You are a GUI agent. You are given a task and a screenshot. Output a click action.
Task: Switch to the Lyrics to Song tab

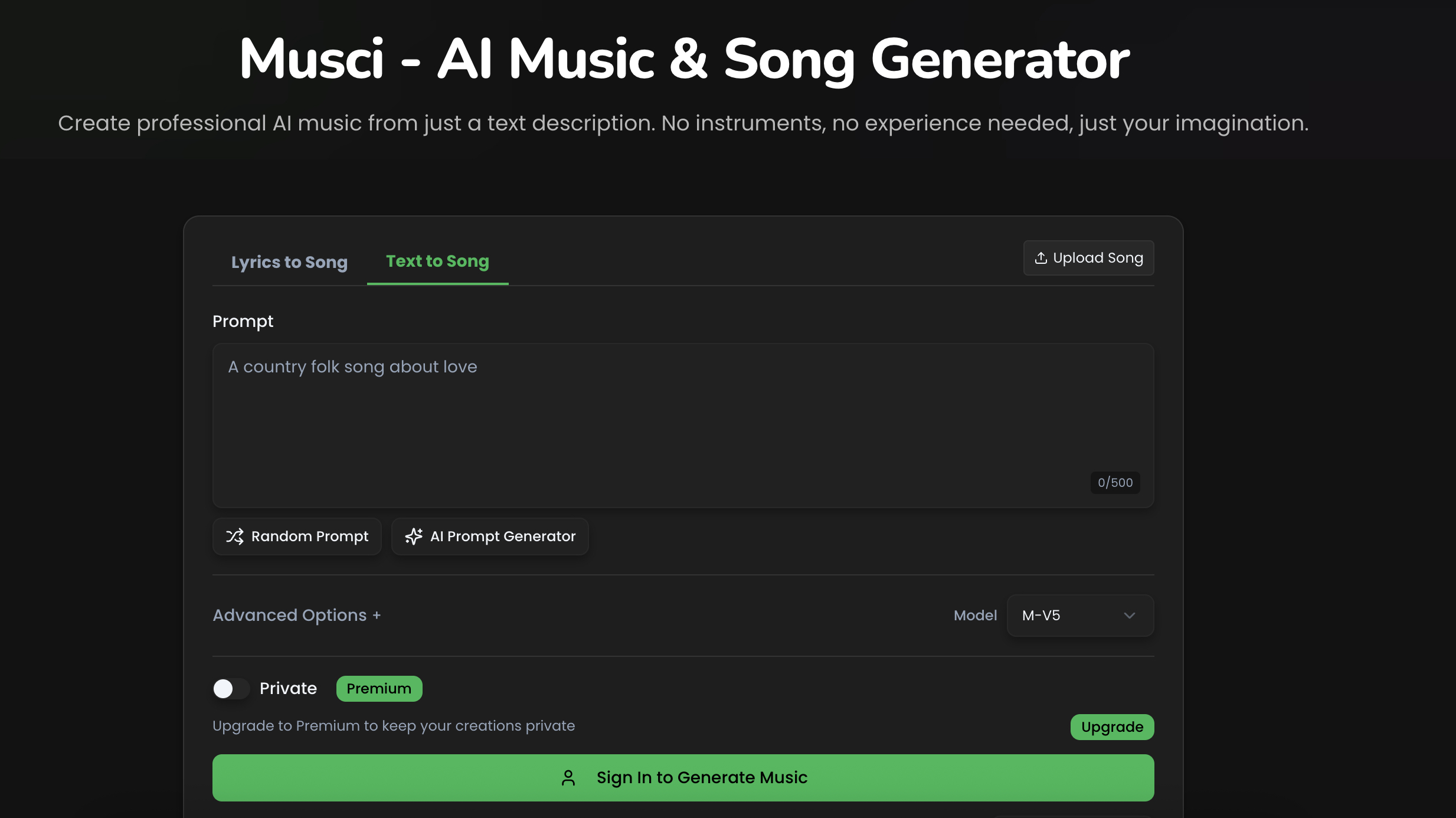(289, 262)
